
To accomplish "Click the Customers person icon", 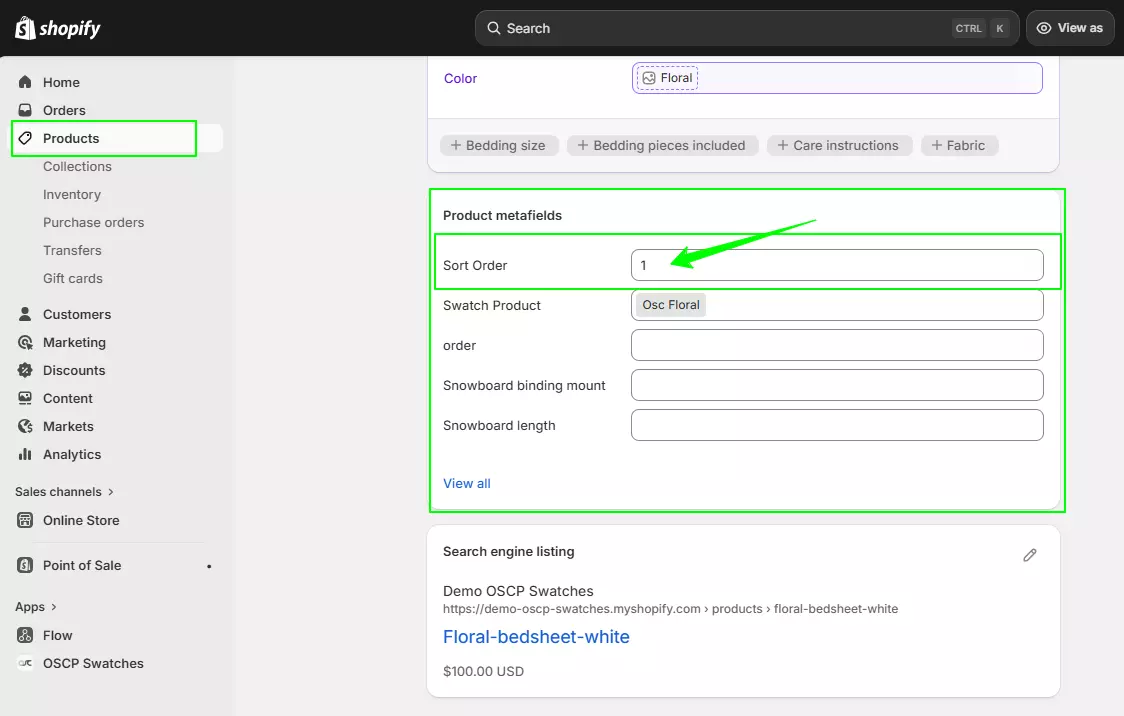I will click(x=25, y=314).
